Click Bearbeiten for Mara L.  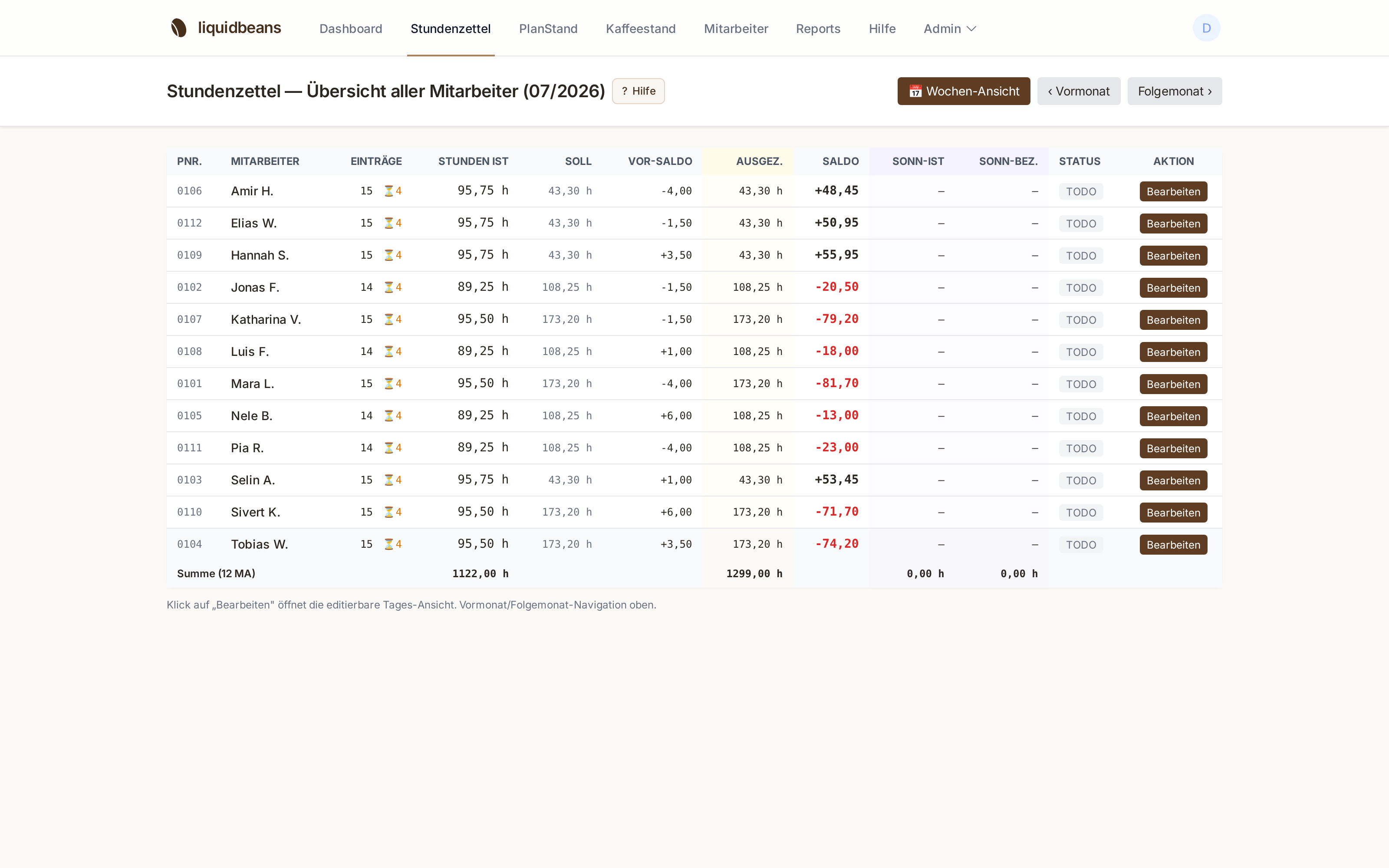tap(1173, 385)
